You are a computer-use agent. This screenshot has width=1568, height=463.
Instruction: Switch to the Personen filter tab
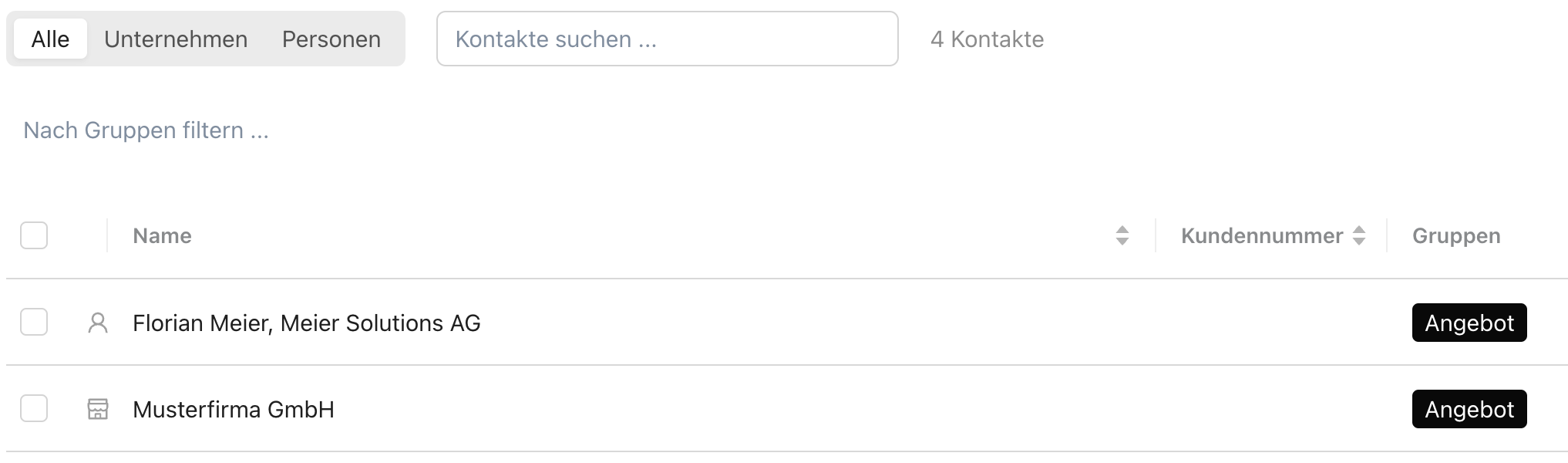coord(331,39)
